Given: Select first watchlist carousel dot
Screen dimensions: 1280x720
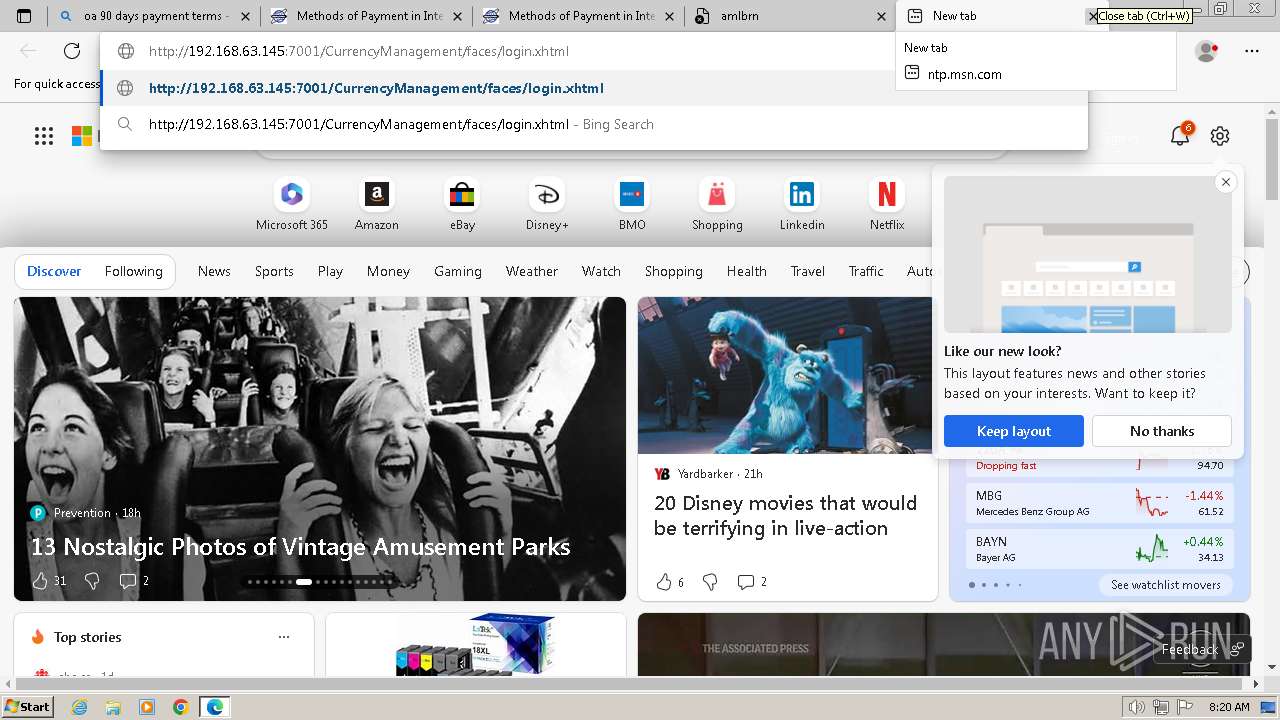Looking at the screenshot, I should [x=971, y=585].
